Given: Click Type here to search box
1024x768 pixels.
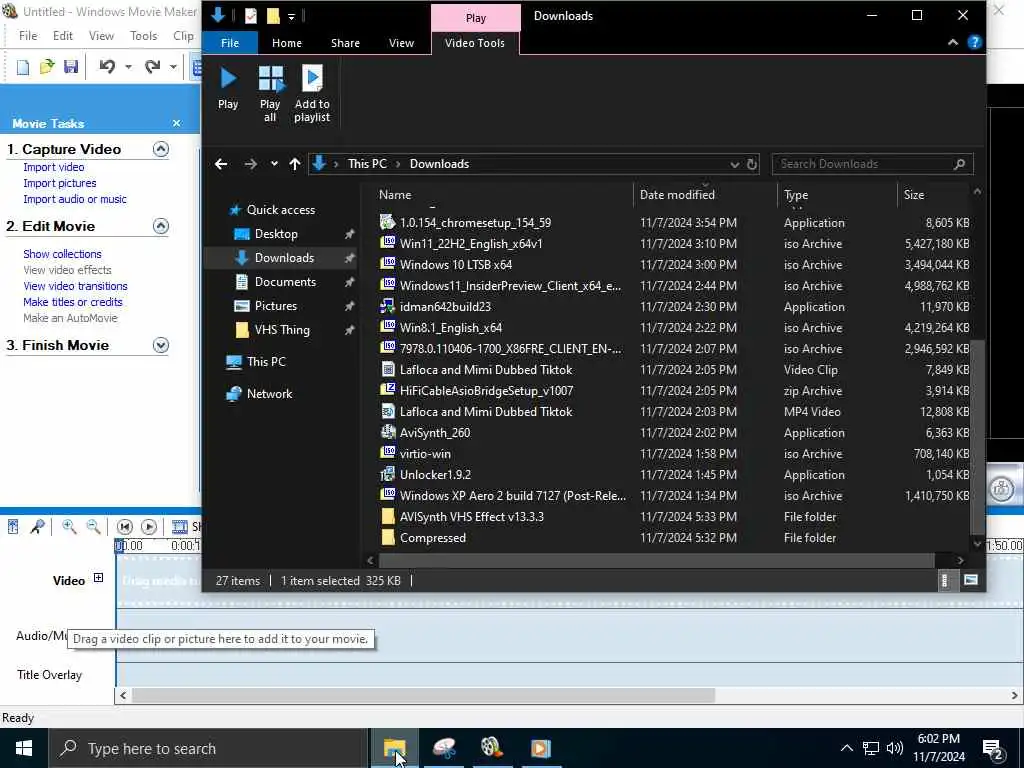Looking at the screenshot, I should tap(209, 748).
